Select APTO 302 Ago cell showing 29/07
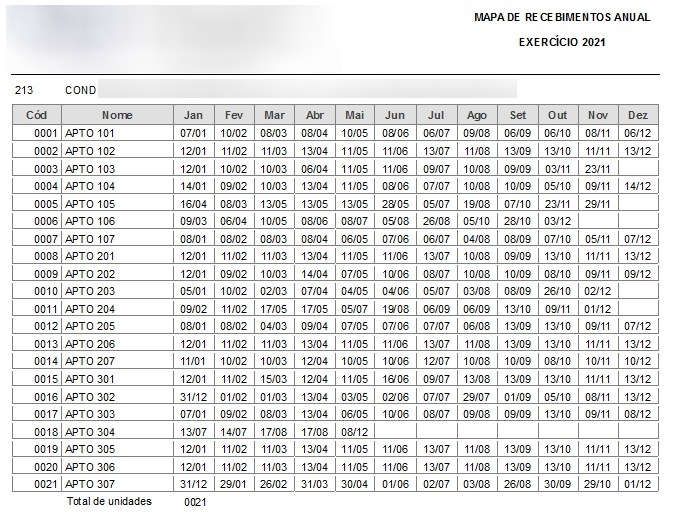This screenshot has width=676, height=512. (477, 397)
